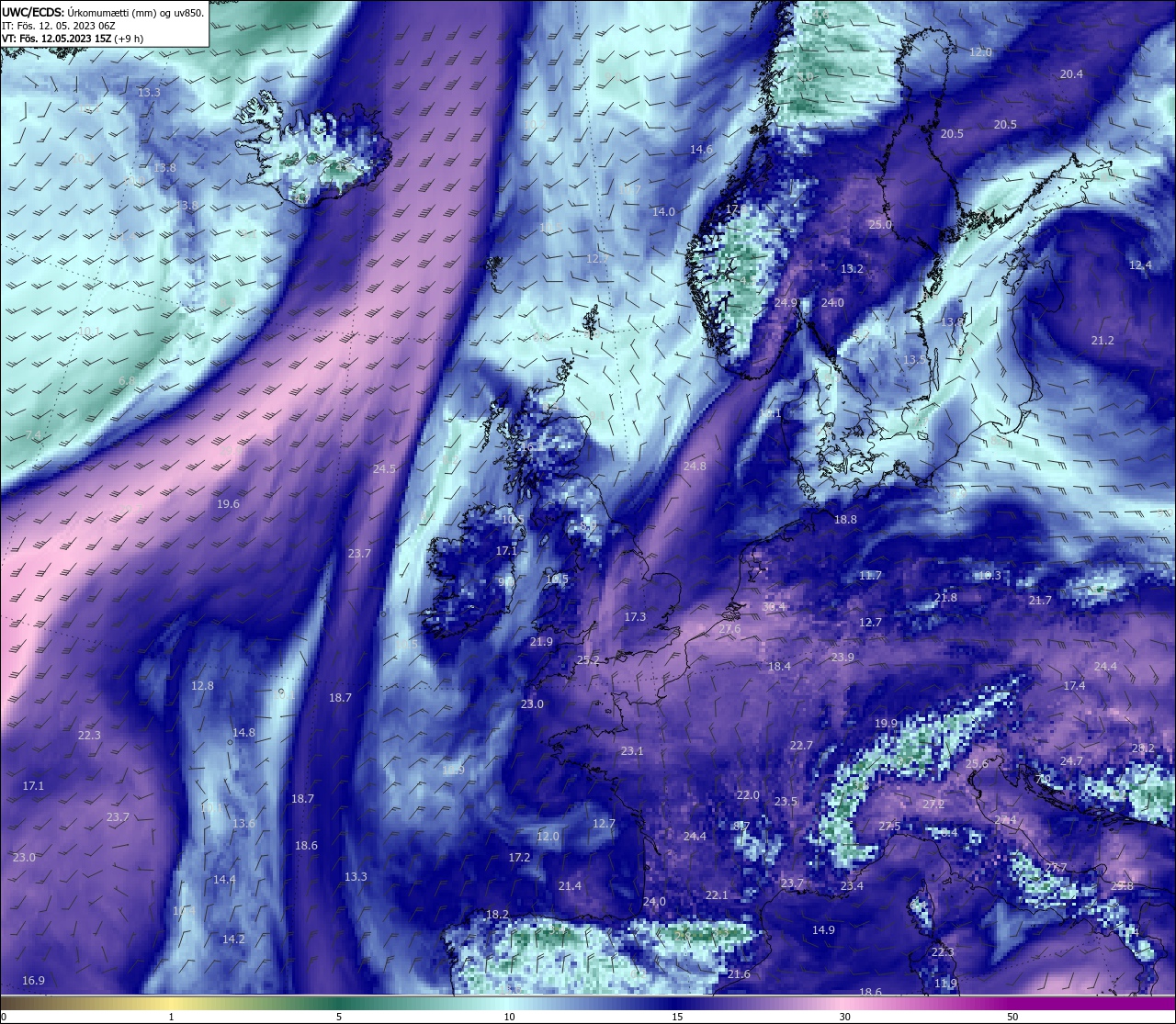Click the color scale tick labeled 50
The height and width of the screenshot is (1024, 1176).
(1012, 1017)
